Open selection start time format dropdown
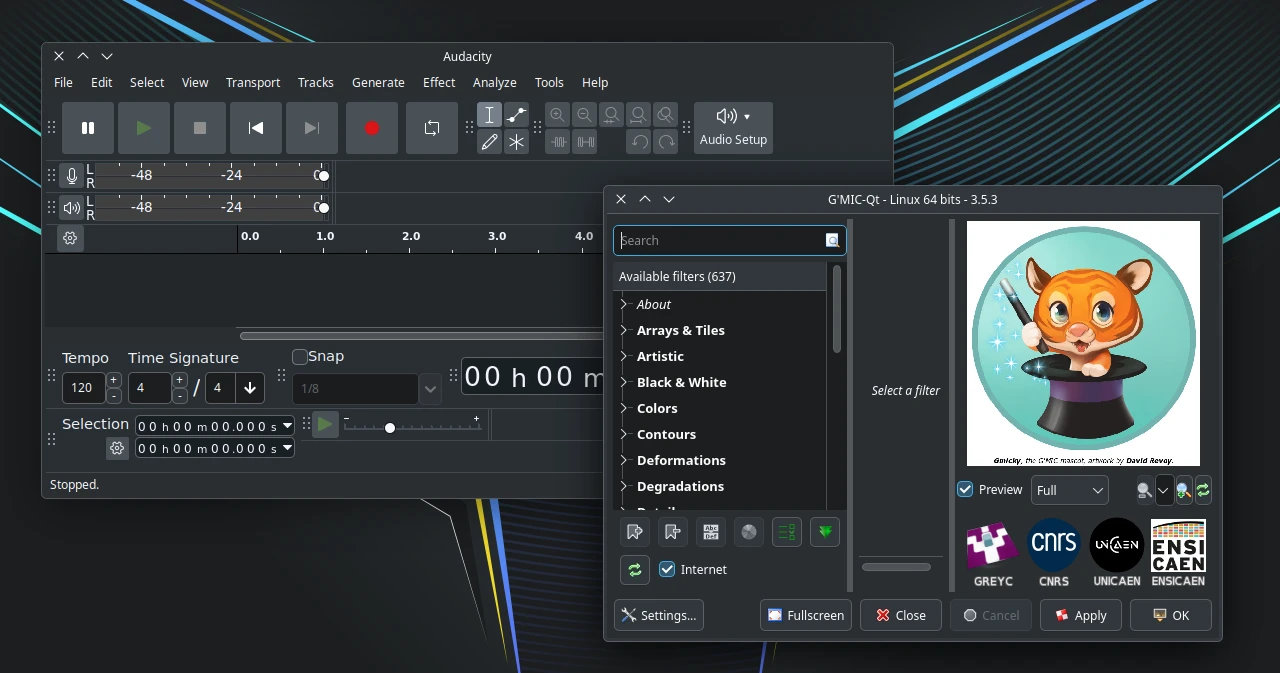 click(x=288, y=426)
